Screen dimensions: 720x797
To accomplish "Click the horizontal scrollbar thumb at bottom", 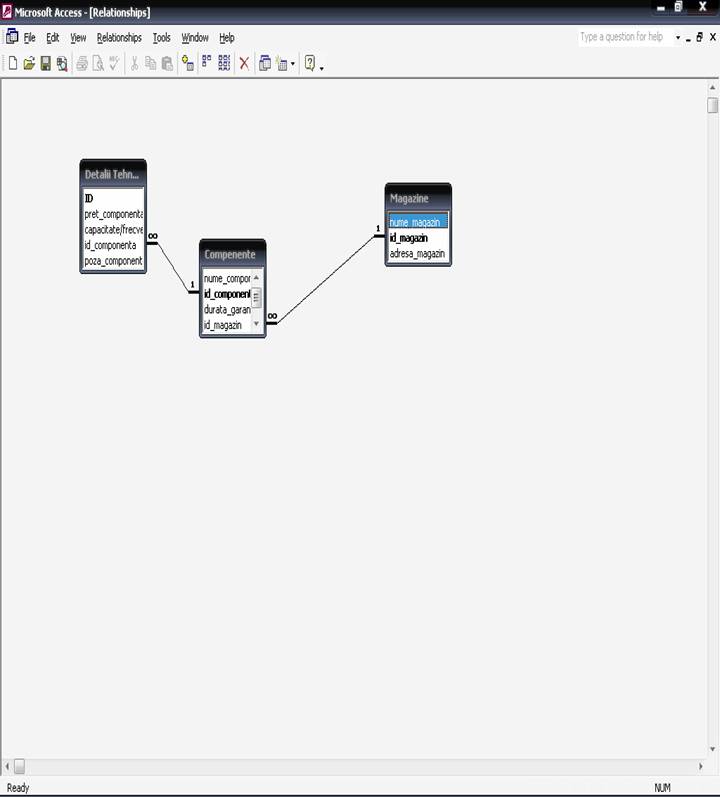I will tap(18, 766).
